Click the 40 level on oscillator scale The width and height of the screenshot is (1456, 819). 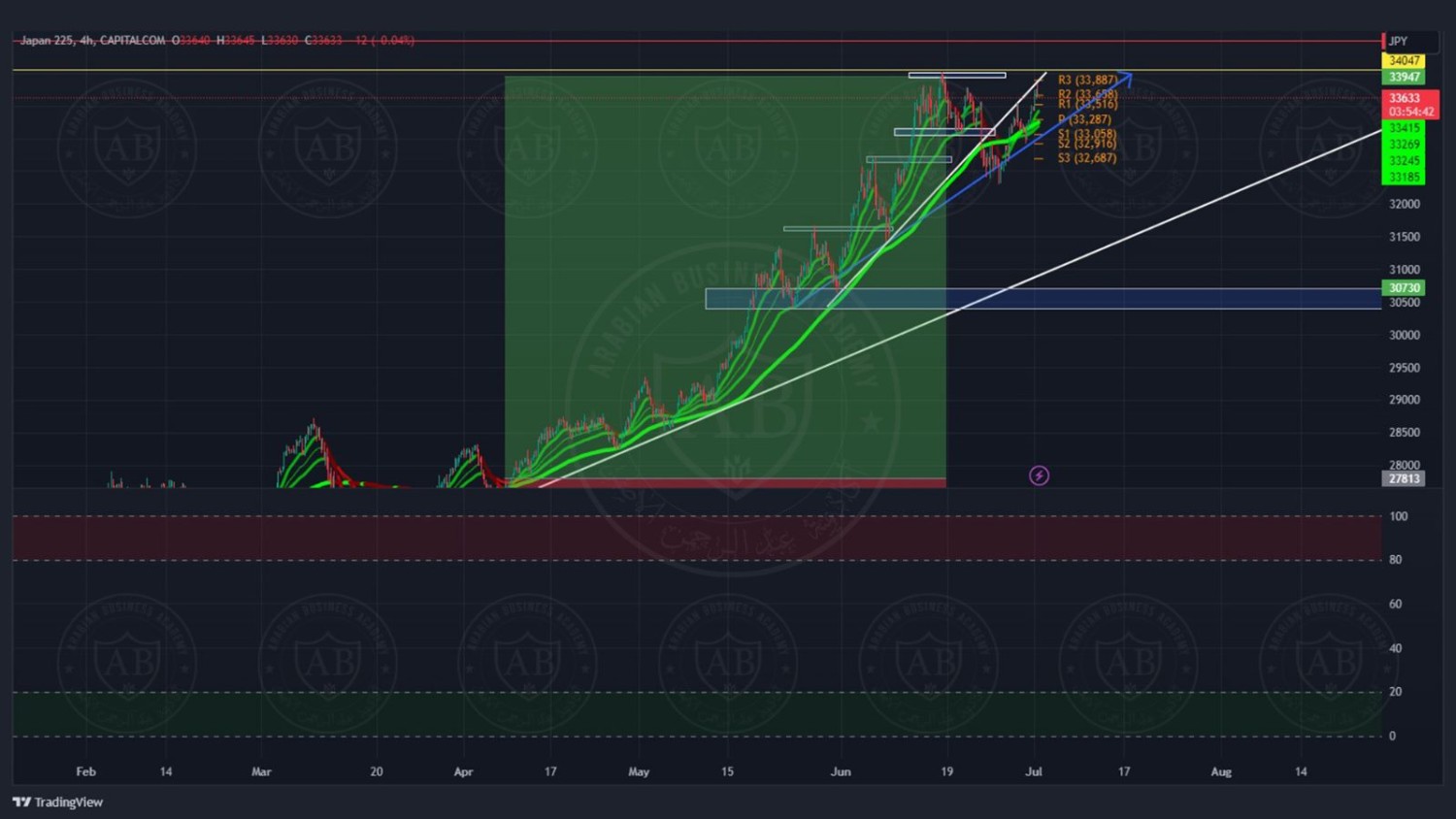click(1396, 648)
